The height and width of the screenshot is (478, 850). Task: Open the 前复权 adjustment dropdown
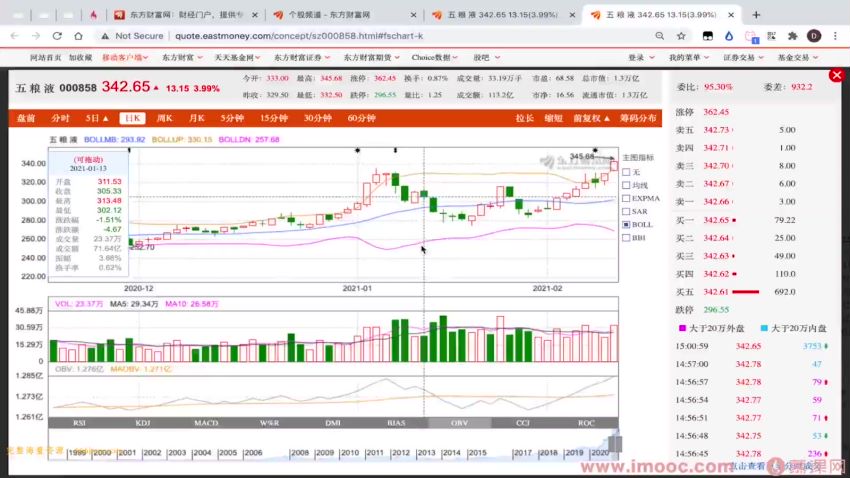pos(591,118)
